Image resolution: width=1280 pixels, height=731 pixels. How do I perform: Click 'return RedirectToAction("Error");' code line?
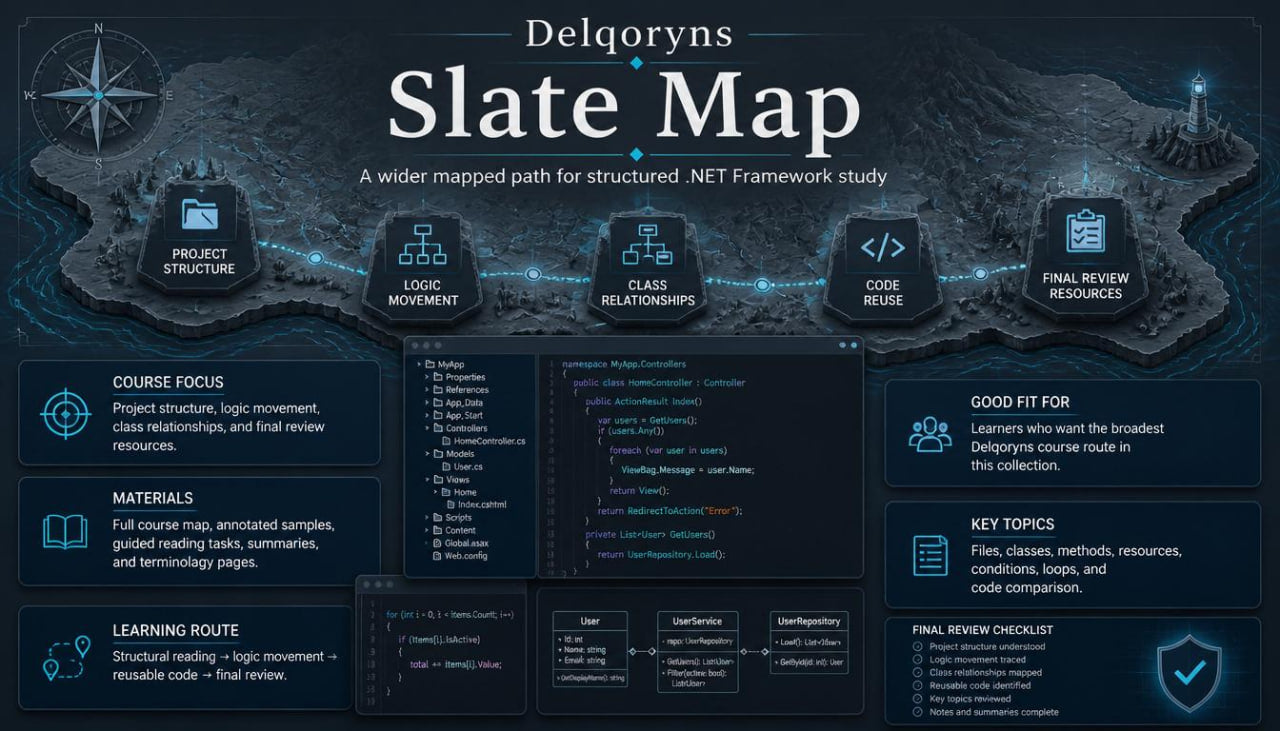click(670, 510)
